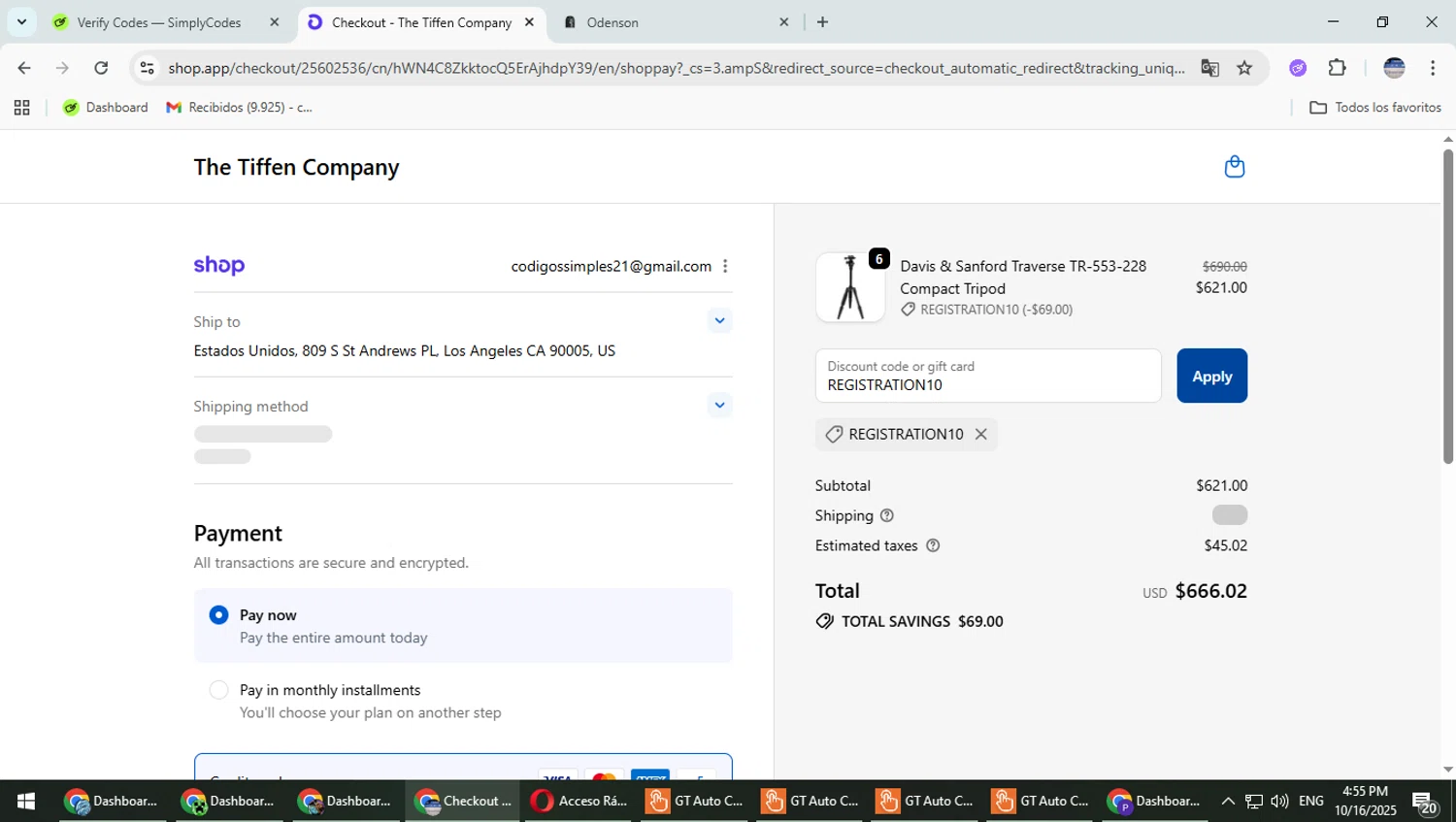Click the forward navigation arrow
The width and height of the screenshot is (1456, 822).
62,68
